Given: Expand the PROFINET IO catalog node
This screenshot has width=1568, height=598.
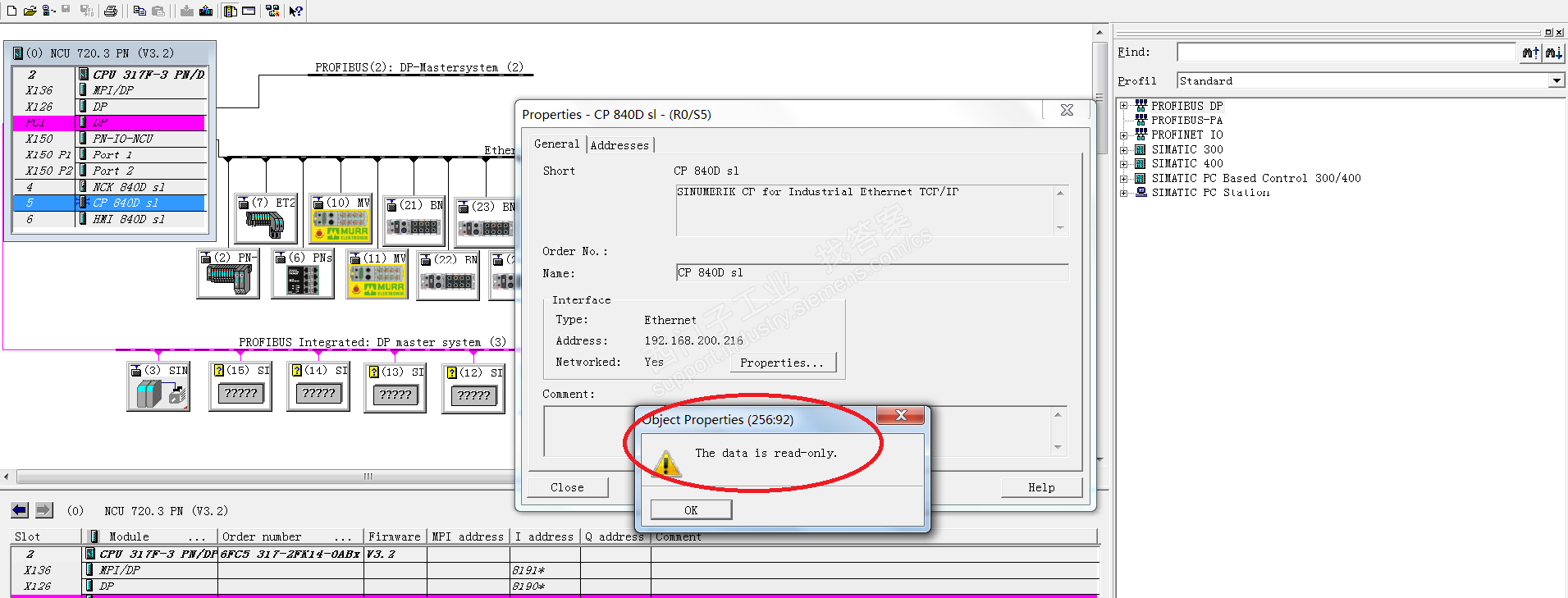Looking at the screenshot, I should coord(1123,135).
